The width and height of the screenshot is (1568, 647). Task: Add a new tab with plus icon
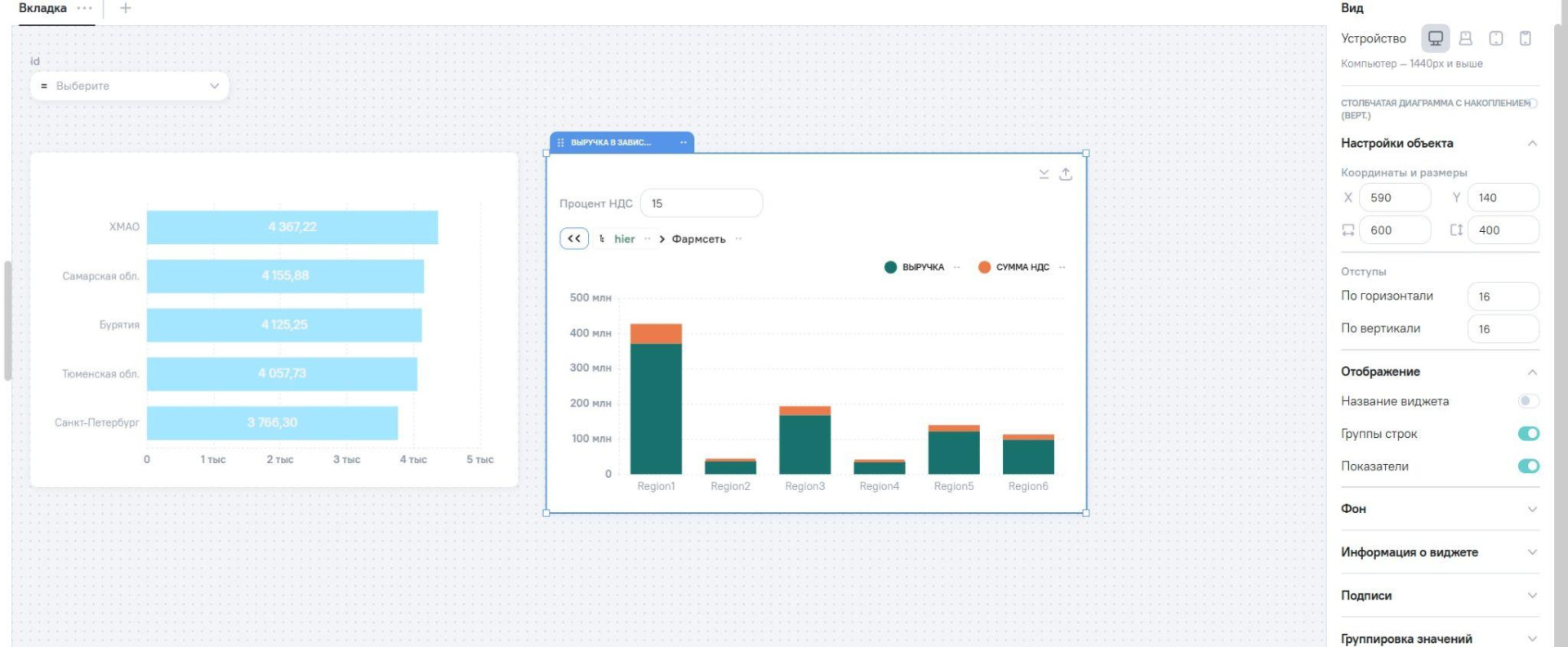point(125,8)
